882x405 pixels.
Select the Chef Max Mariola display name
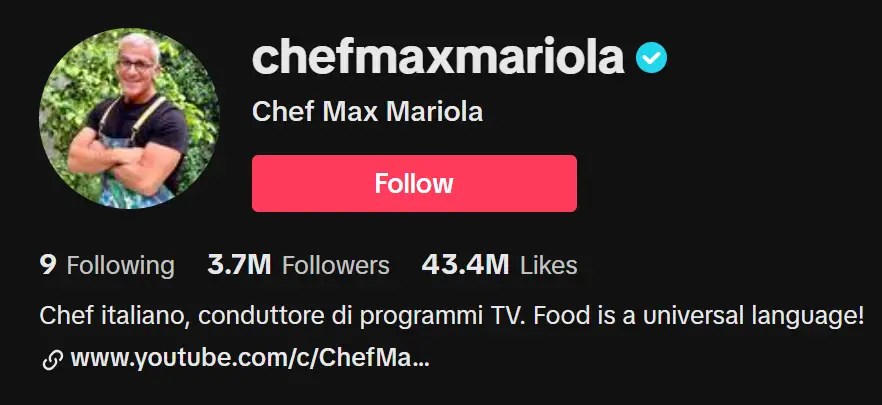pos(367,111)
